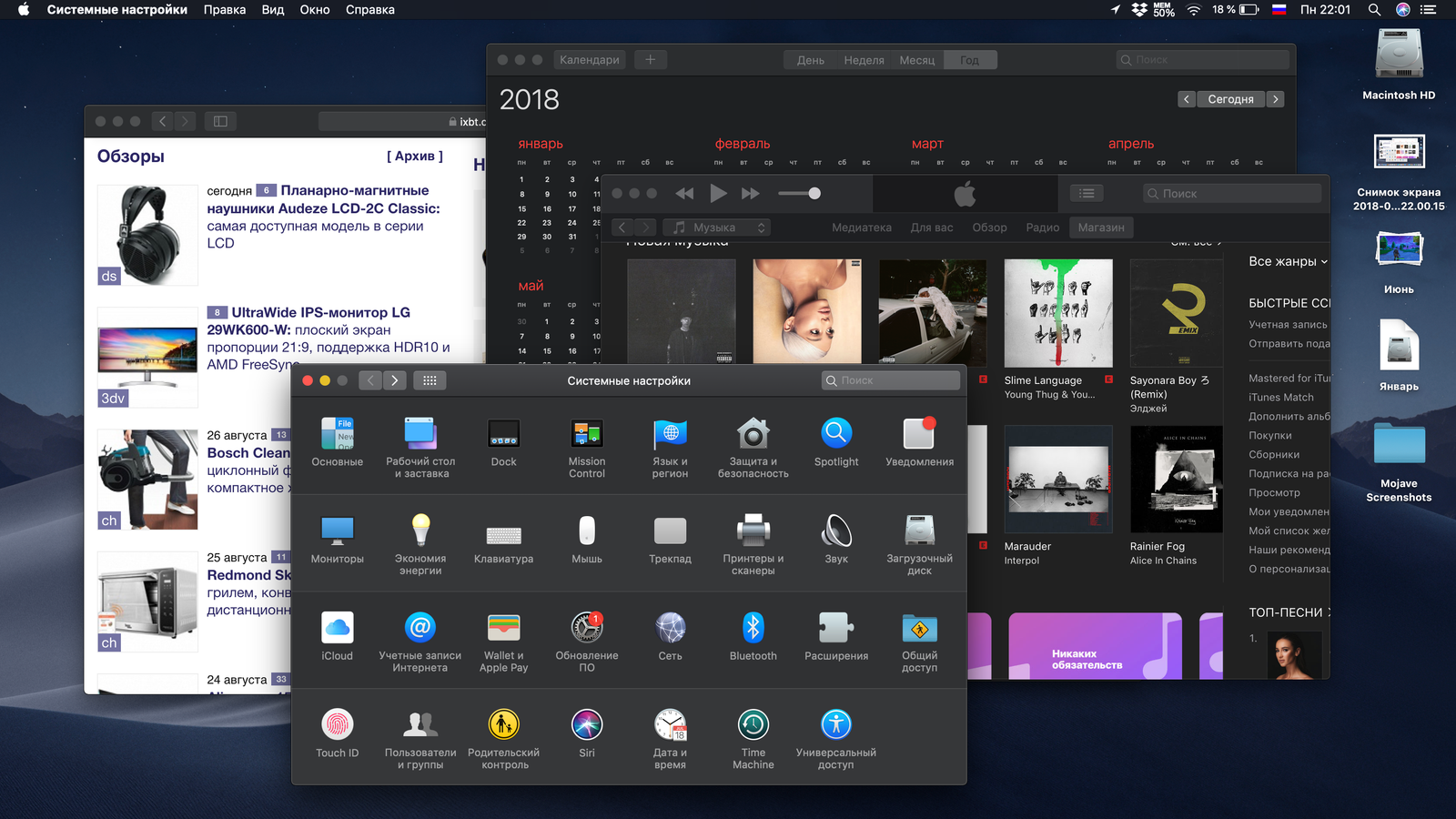Show all preferences grid button
Screen dimensions: 1456x819
[430, 380]
